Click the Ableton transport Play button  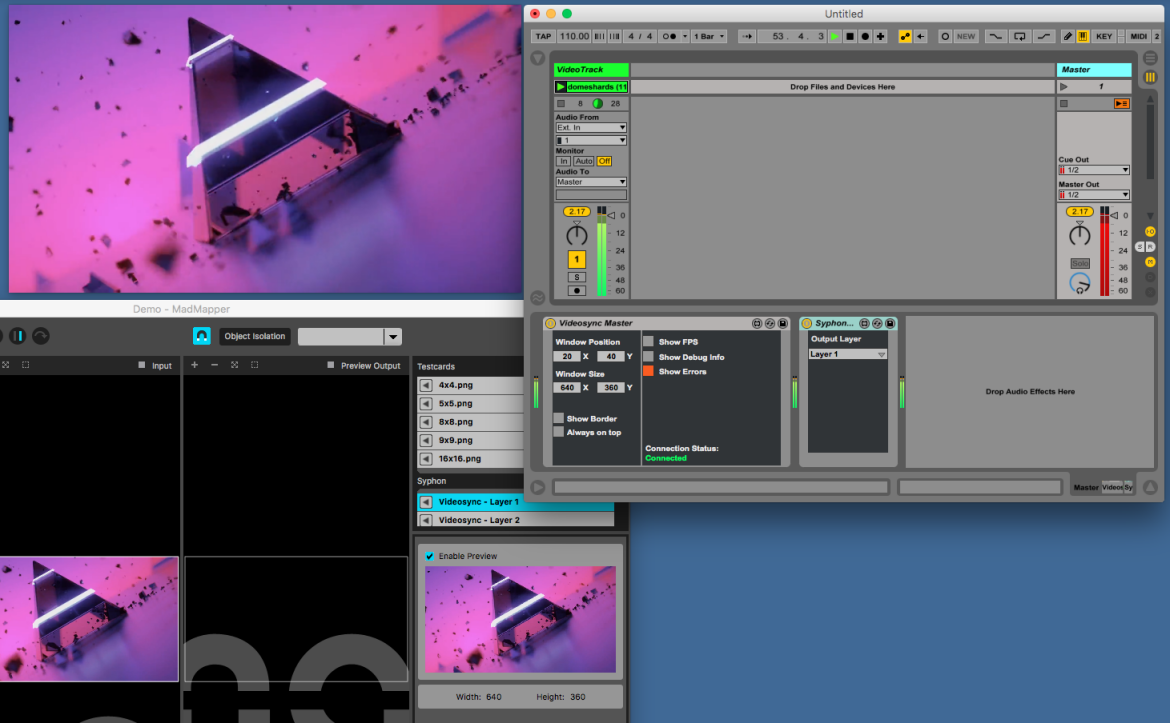835,36
